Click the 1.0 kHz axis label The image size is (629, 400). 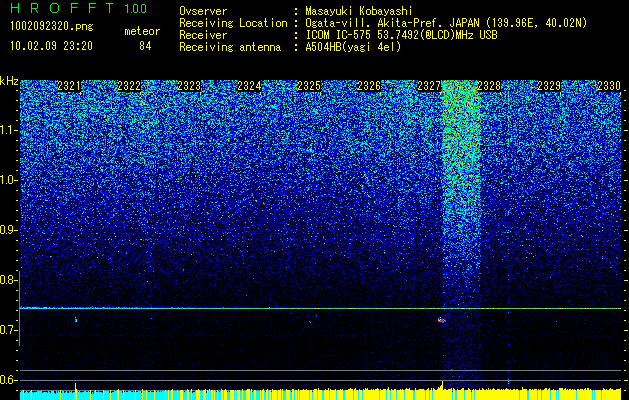coord(9,180)
